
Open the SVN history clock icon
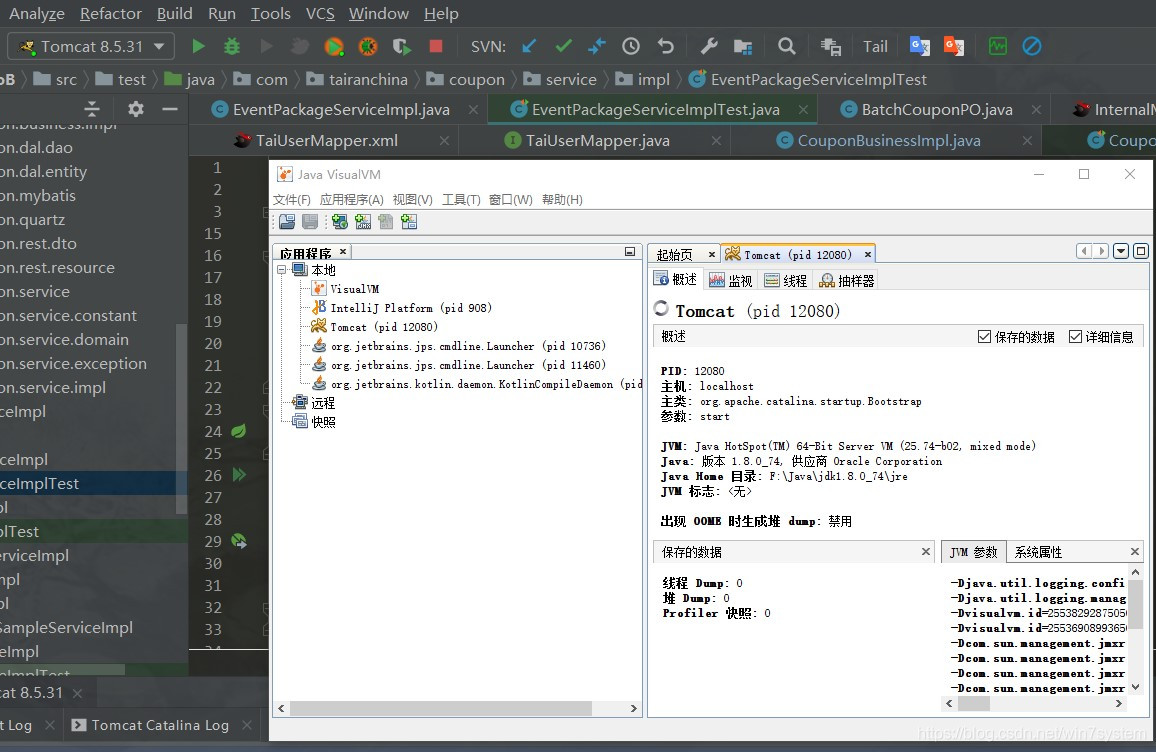pyautogui.click(x=631, y=46)
